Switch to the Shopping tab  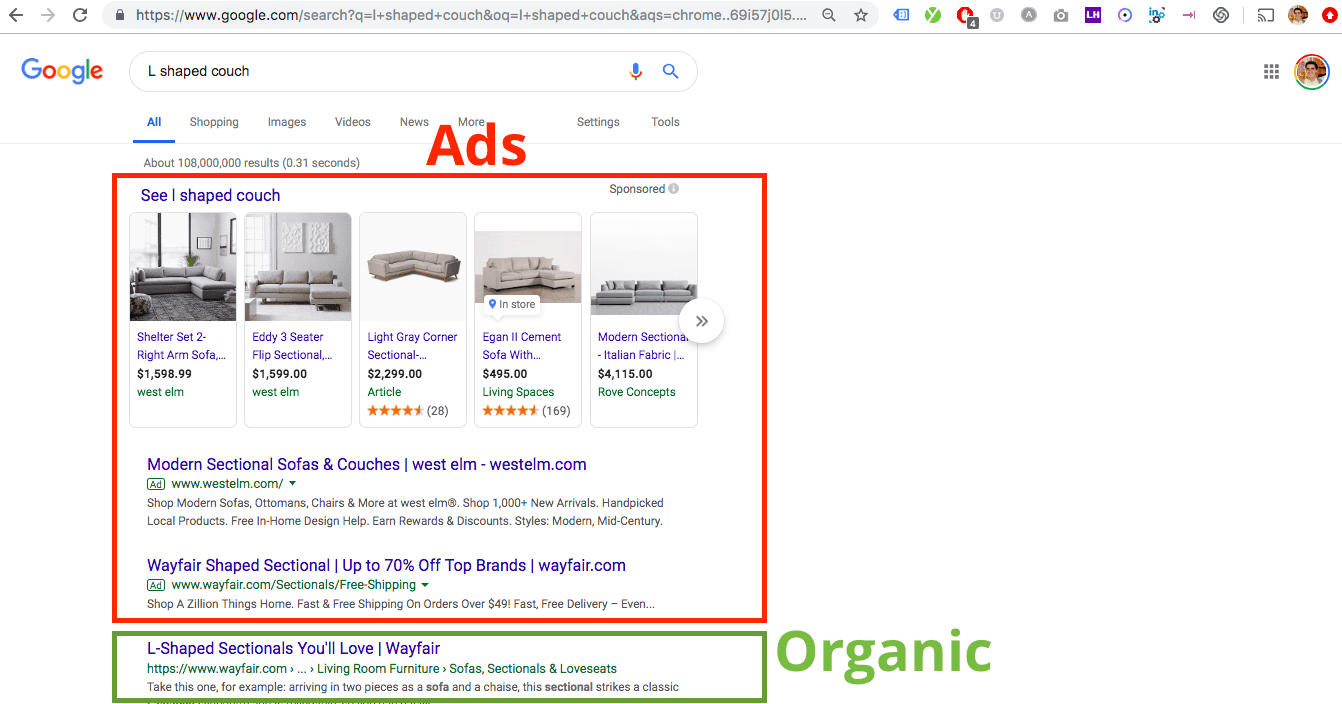tap(214, 122)
